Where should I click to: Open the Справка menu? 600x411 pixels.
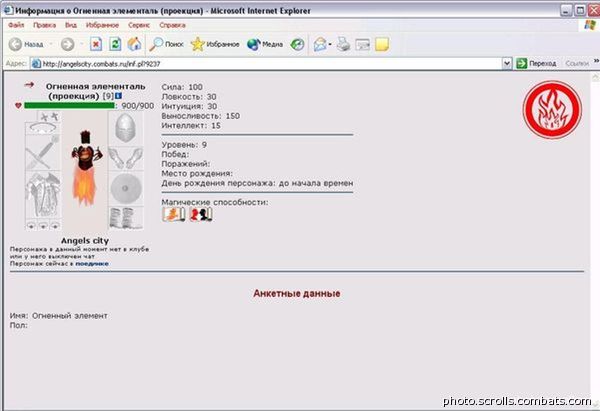click(x=172, y=25)
